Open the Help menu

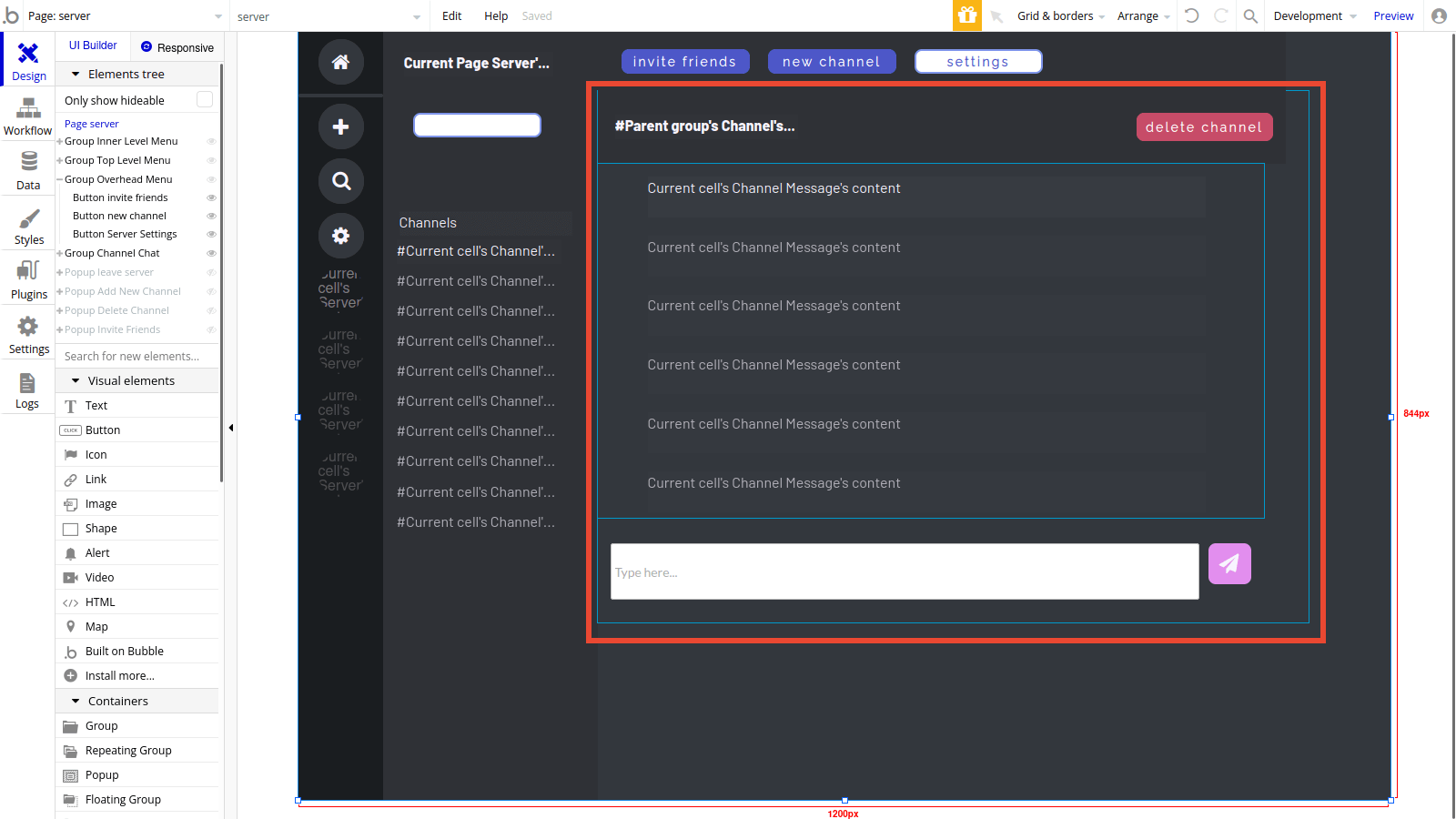pyautogui.click(x=496, y=15)
